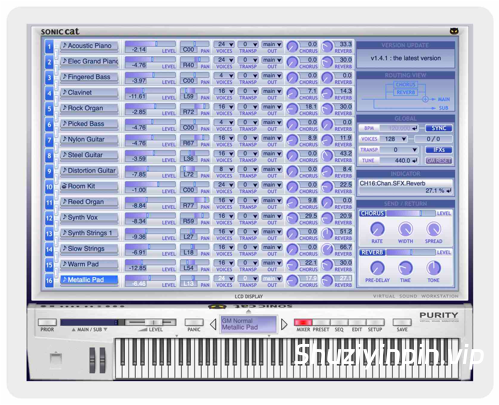Image resolution: width=499 pixels, height=405 pixels.
Task: Open transpose dropdown for Fingered Bass
Action: pyautogui.click(x=248, y=75)
